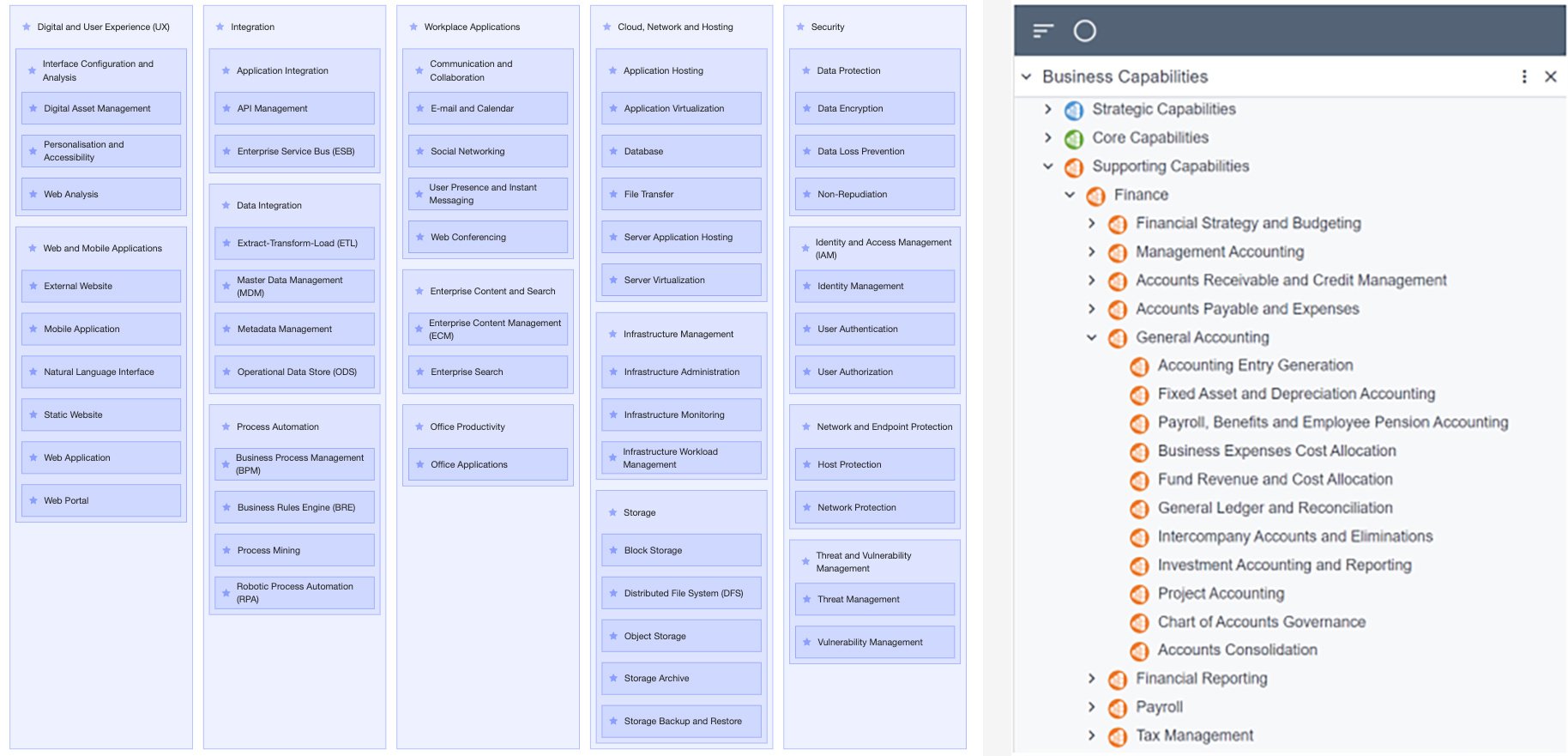Click the icon beside Accounts Consolidation
1568x756 pixels.
pyautogui.click(x=1140, y=650)
